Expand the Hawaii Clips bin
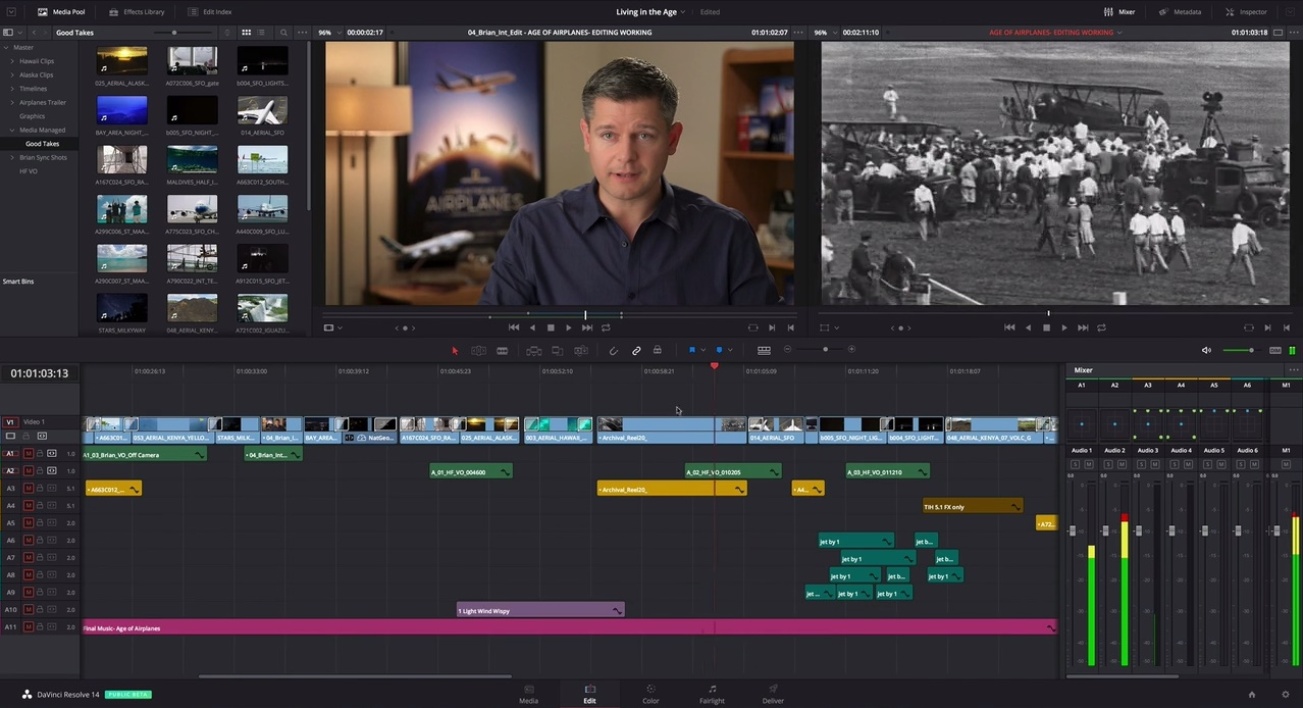Screen dimensions: 1303x708 coord(12,61)
